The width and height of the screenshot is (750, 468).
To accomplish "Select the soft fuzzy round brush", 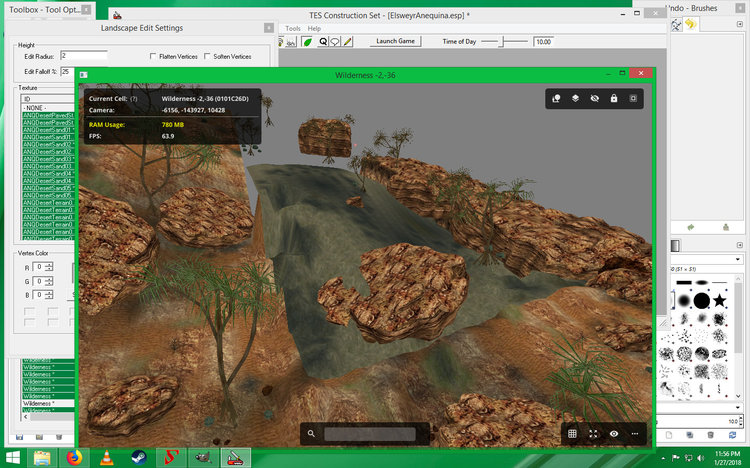I will 684,301.
